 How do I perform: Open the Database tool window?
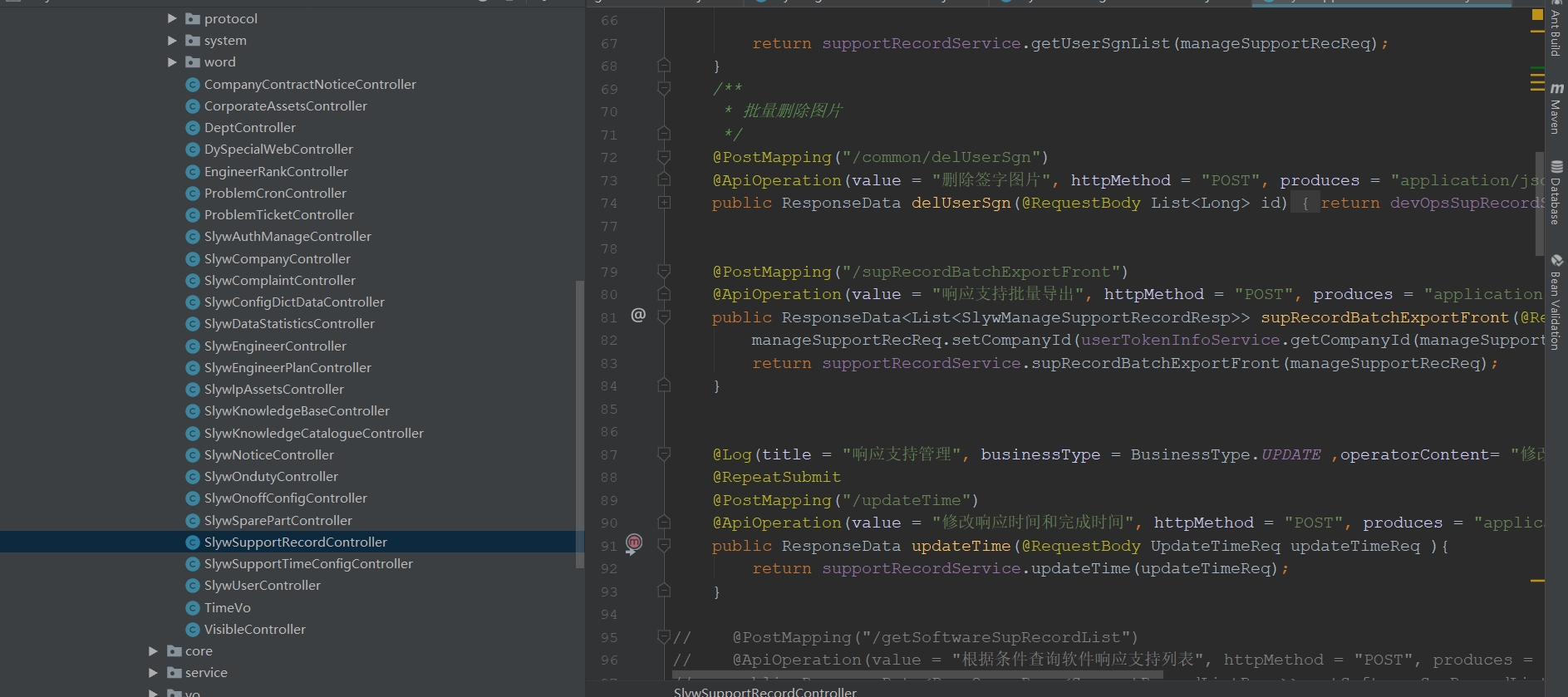(x=1556, y=193)
